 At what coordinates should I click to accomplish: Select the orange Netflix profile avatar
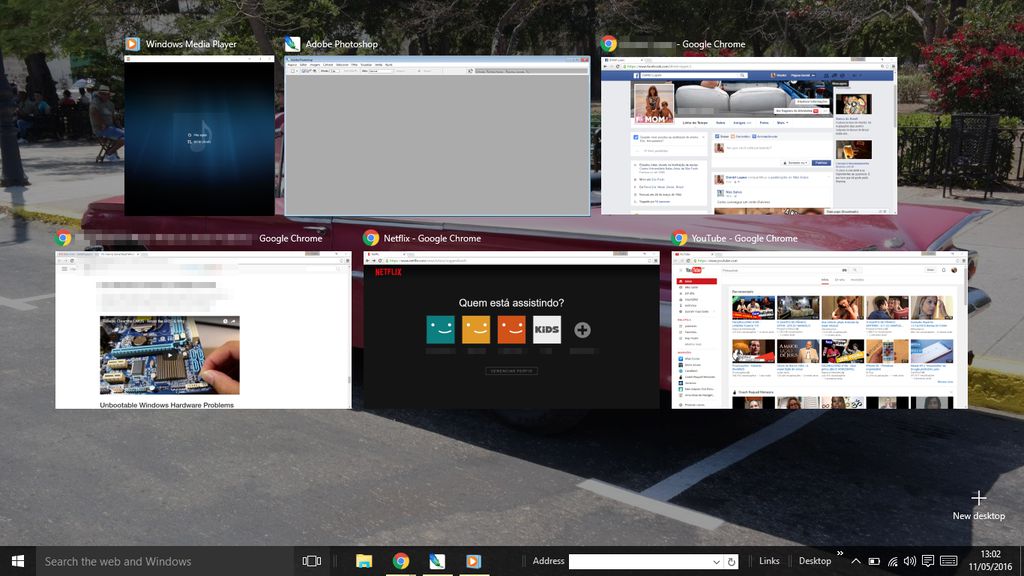tap(511, 330)
